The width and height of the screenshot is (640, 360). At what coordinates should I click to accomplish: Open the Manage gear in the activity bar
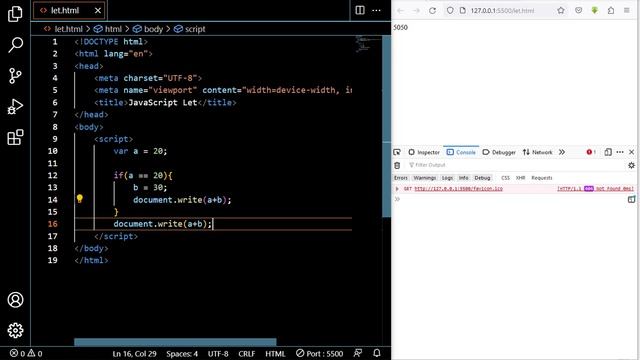click(x=15, y=330)
